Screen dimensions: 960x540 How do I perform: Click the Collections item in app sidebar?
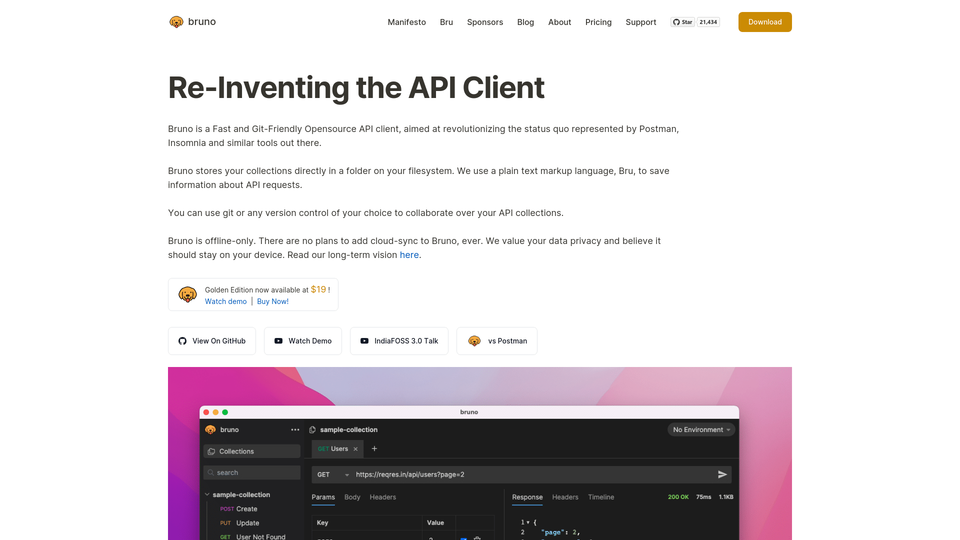[x=252, y=451]
